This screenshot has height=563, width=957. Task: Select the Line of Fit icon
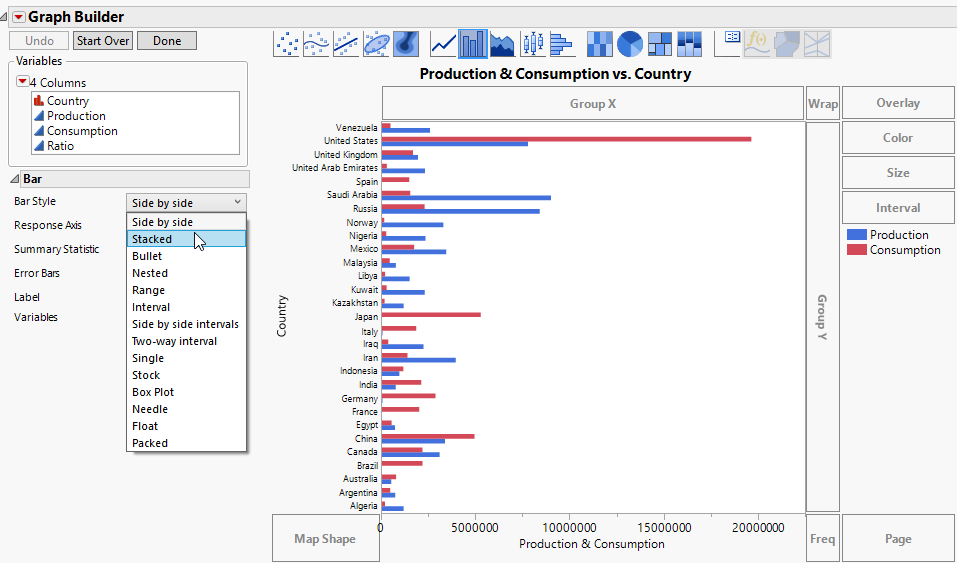[347, 43]
